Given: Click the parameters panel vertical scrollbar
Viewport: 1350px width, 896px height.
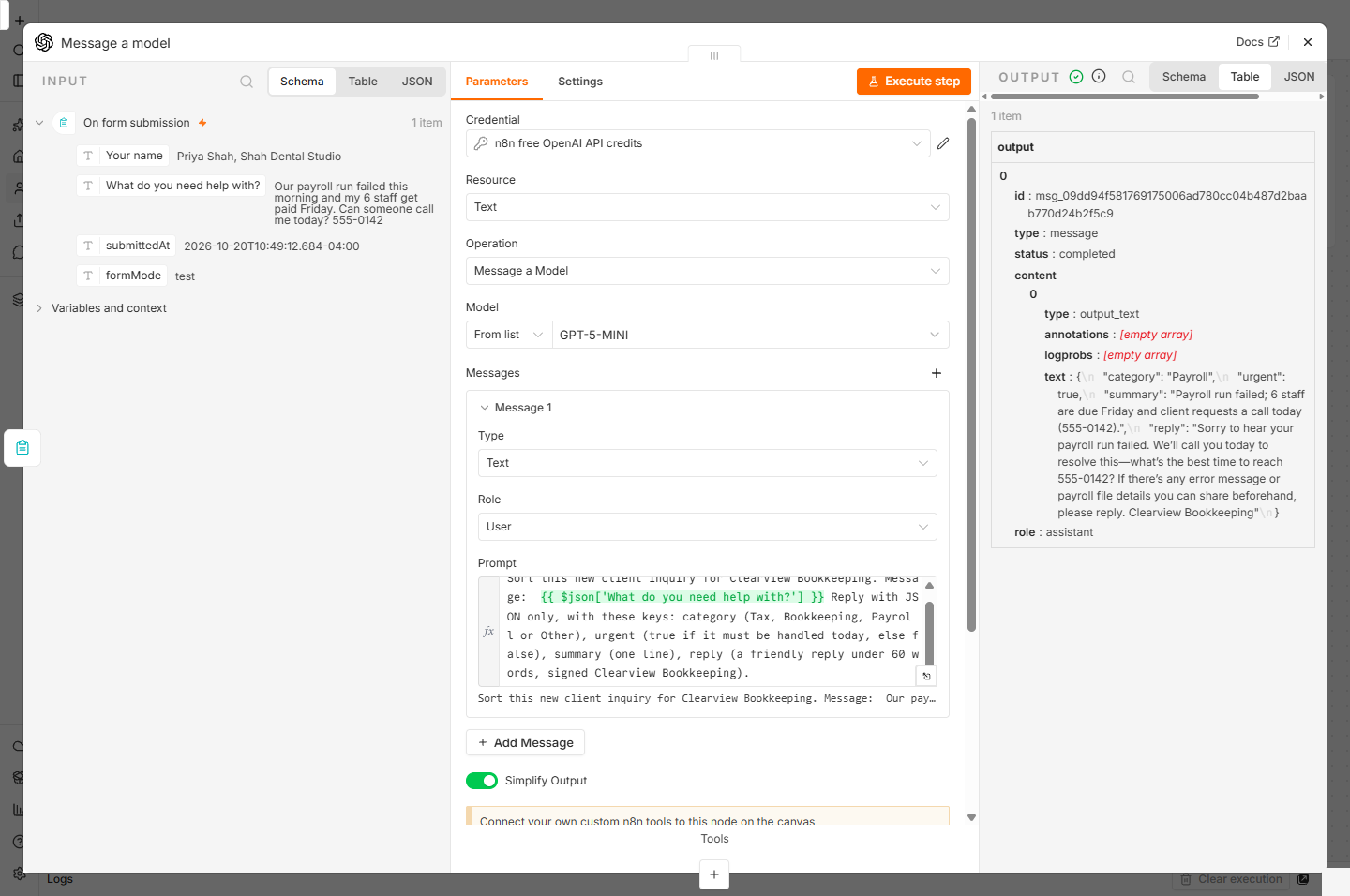Looking at the screenshot, I should click(x=971, y=375).
